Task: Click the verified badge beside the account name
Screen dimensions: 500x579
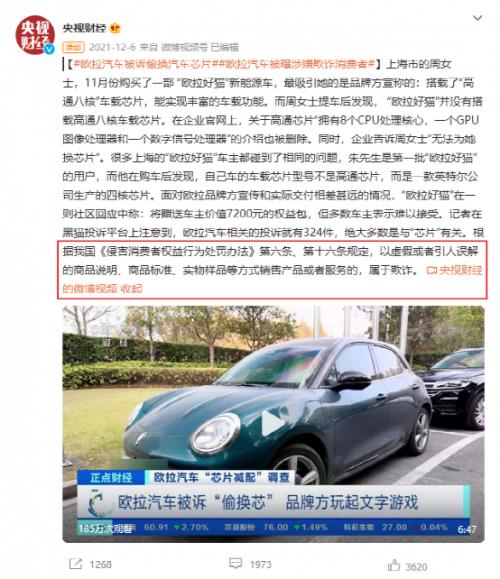Action: [115, 28]
